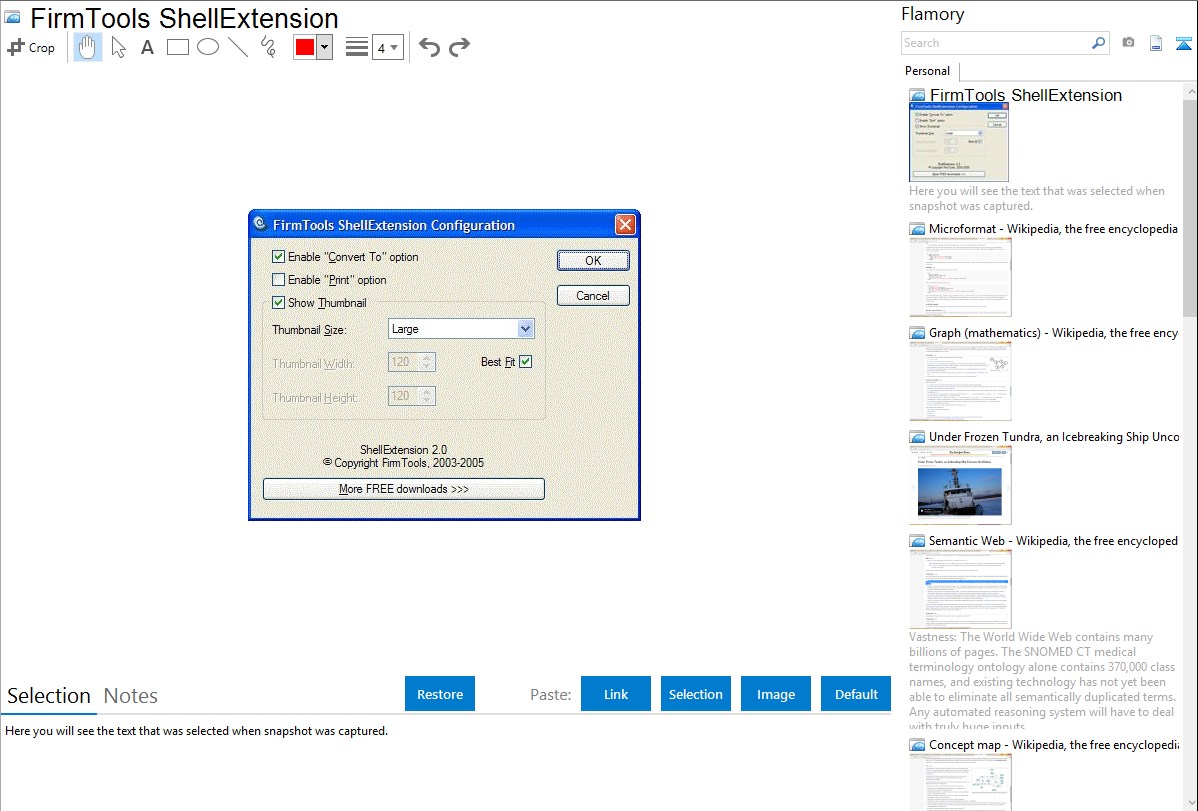Viewport: 1198px width, 811px height.
Task: Open the Graph (mathematics) snapshot thumbnail
Action: coord(960,381)
